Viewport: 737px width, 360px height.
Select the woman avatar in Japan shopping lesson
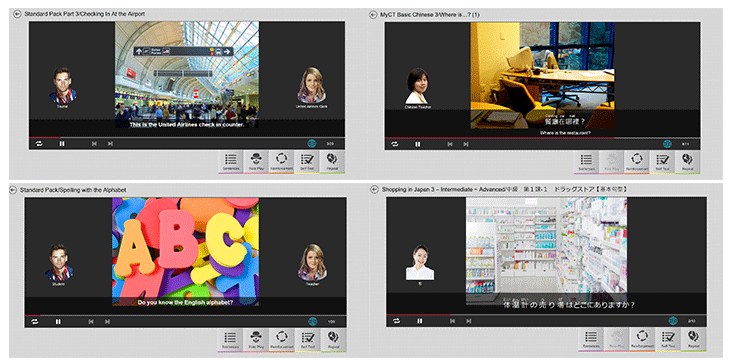(420, 262)
